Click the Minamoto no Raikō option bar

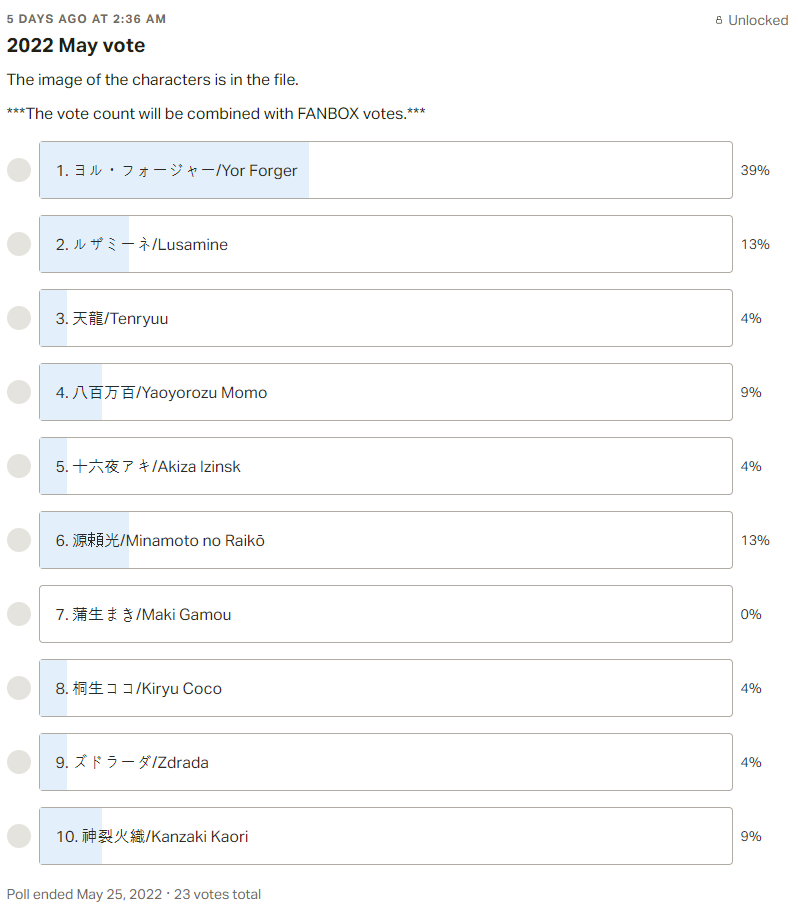point(386,540)
